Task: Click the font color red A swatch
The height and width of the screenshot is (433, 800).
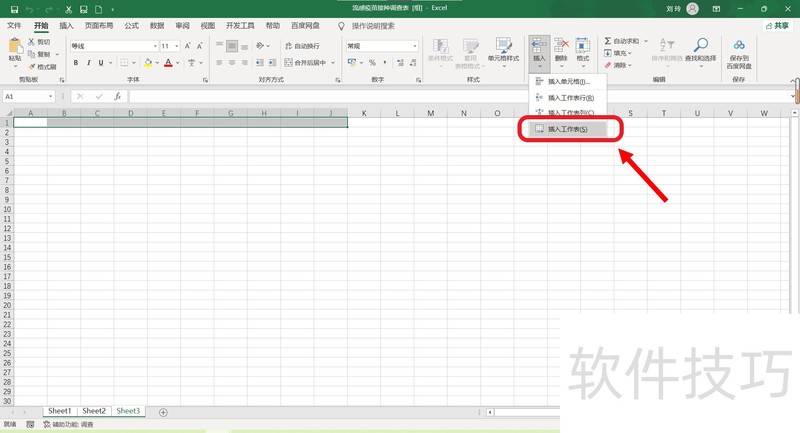Action: [x=167, y=63]
